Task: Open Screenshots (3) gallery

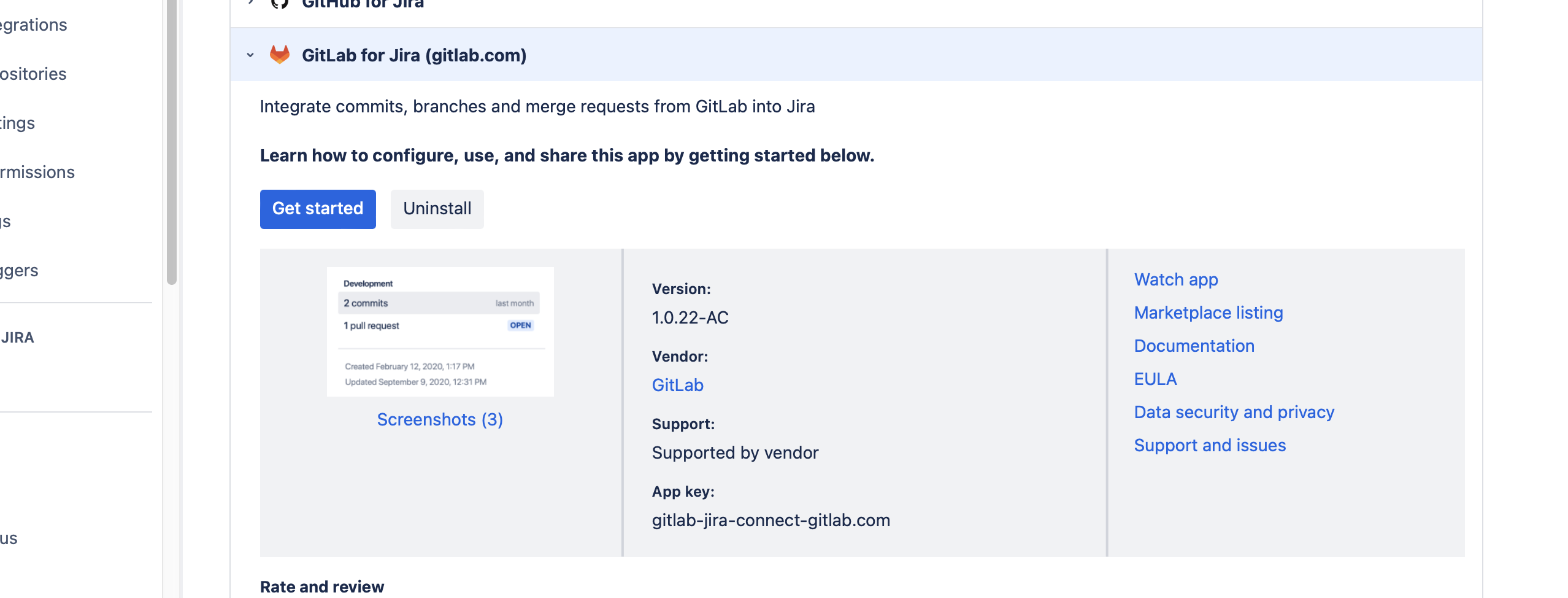Action: (439, 419)
